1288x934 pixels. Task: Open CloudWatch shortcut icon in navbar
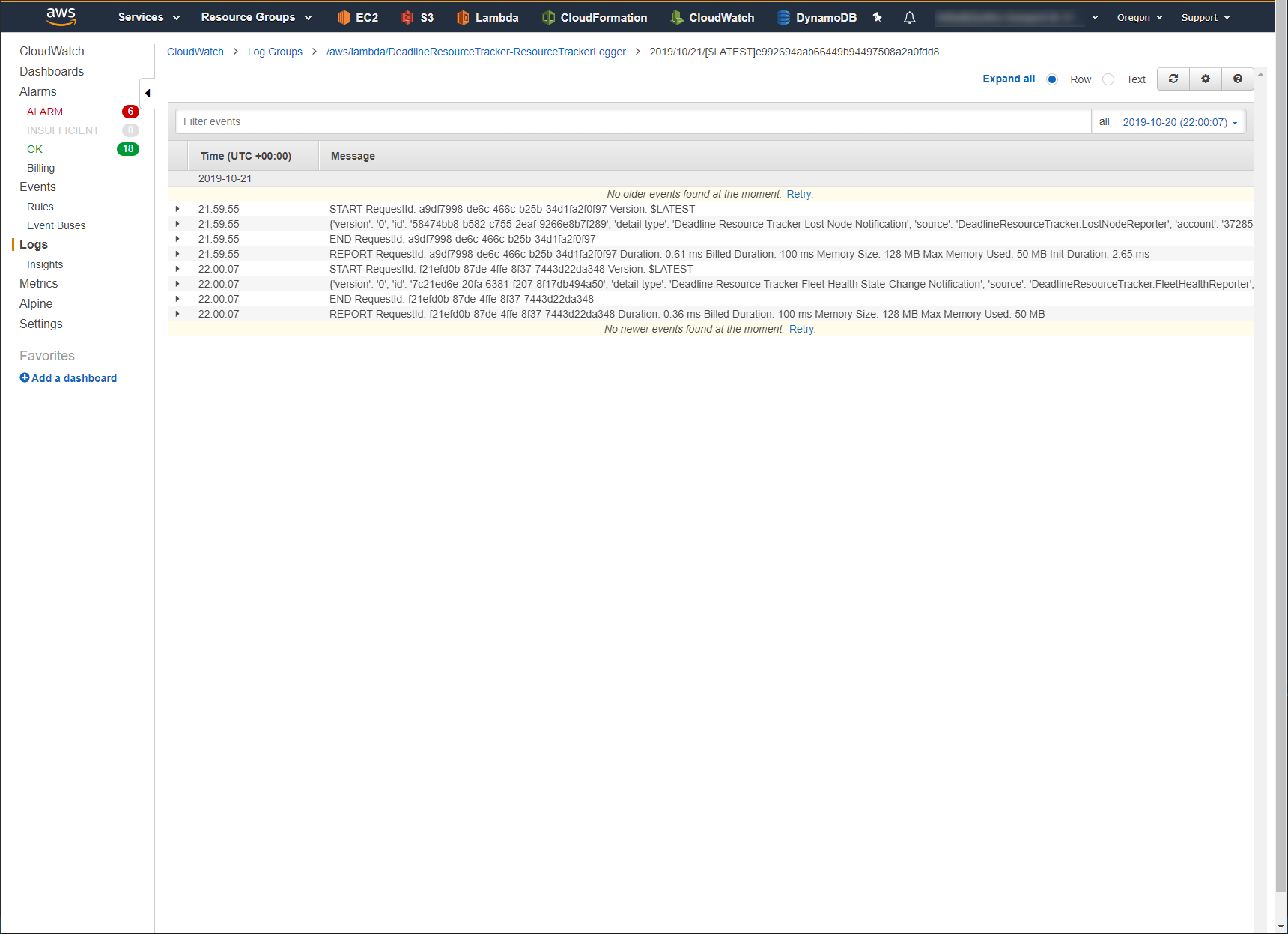[677, 17]
